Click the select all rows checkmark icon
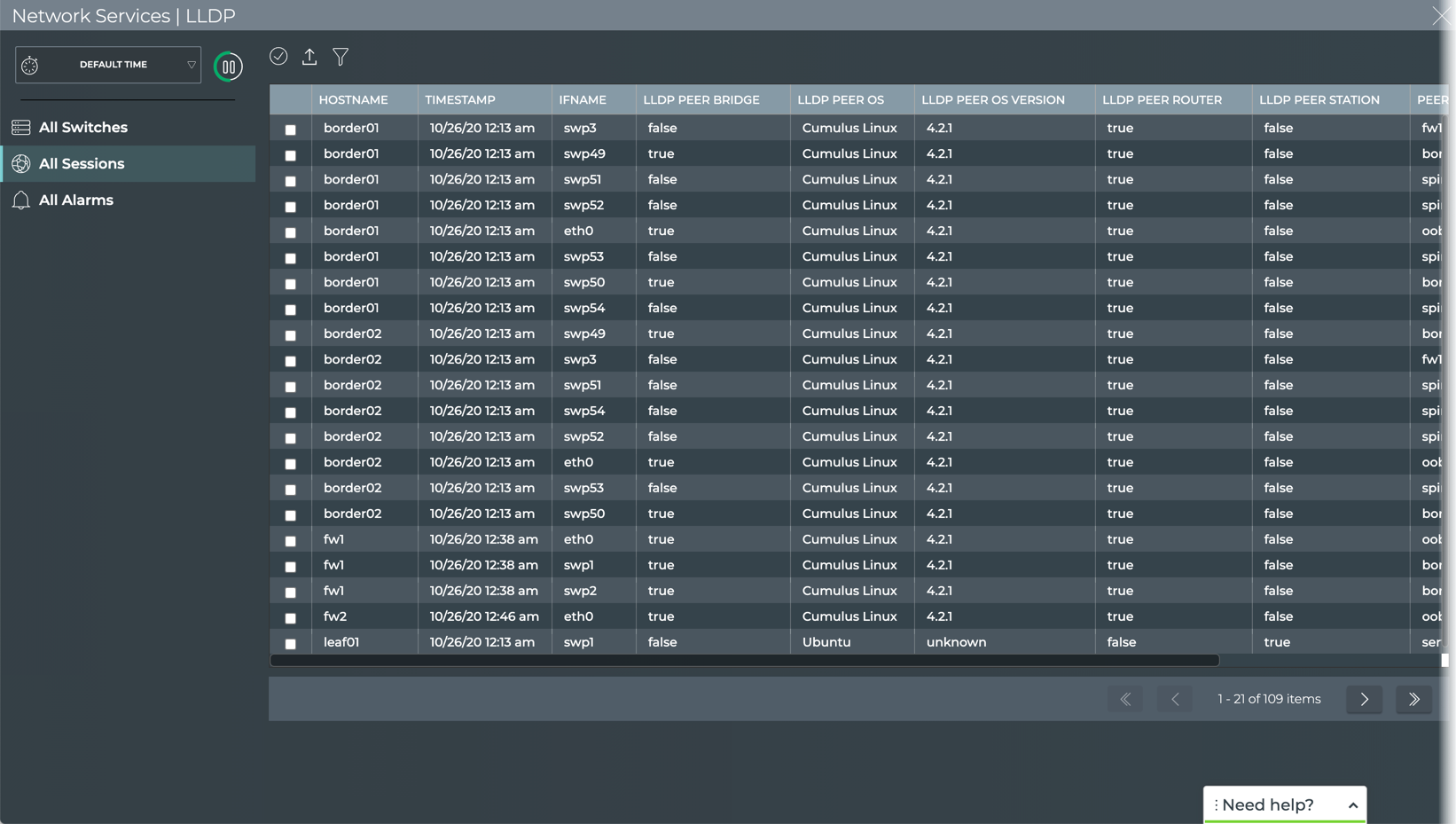The width and height of the screenshot is (1456, 824). coord(278,57)
